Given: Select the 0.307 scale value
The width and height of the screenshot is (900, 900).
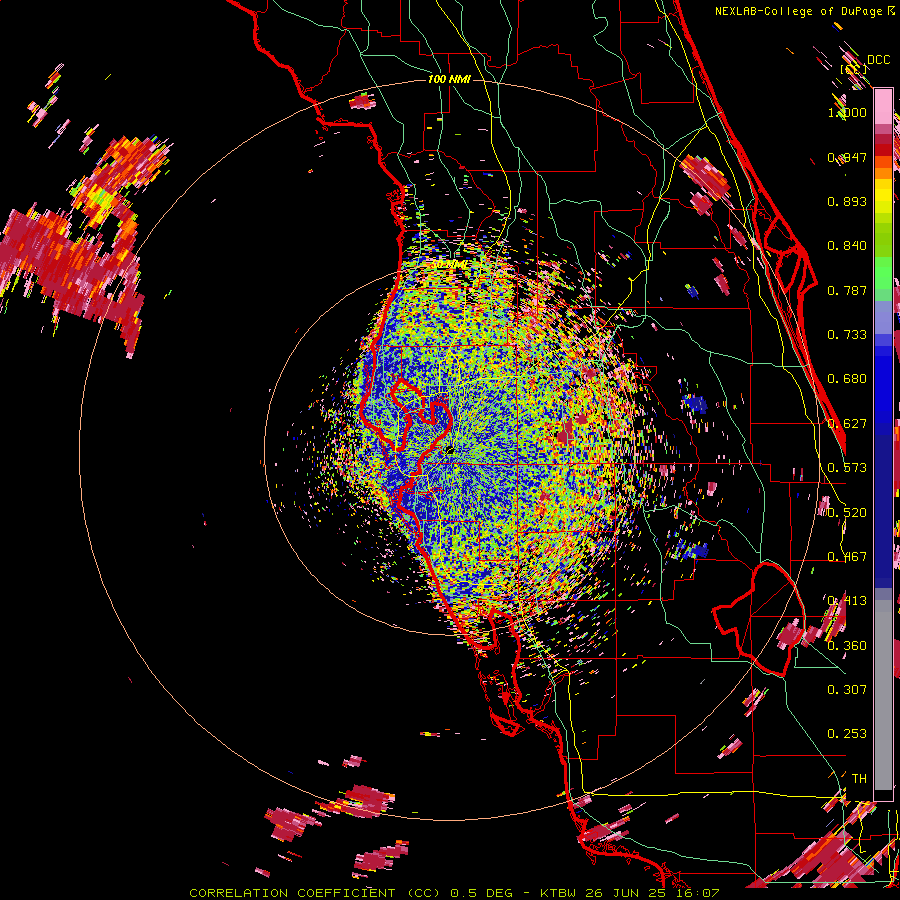Looking at the screenshot, I should pos(847,690).
